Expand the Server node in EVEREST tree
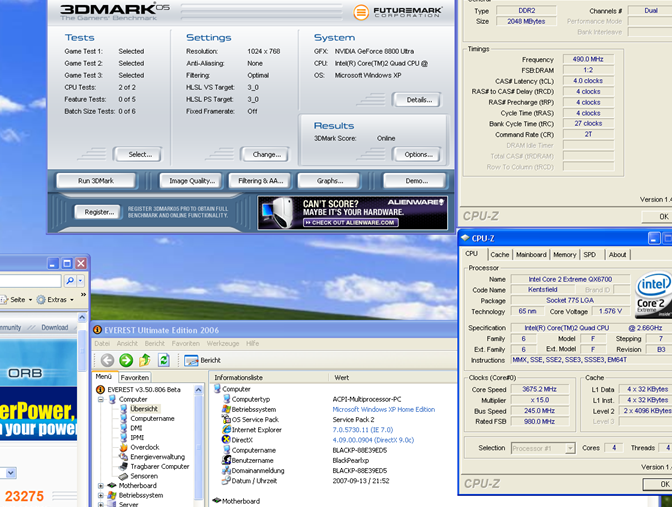672x507 pixels. click(x=101, y=504)
